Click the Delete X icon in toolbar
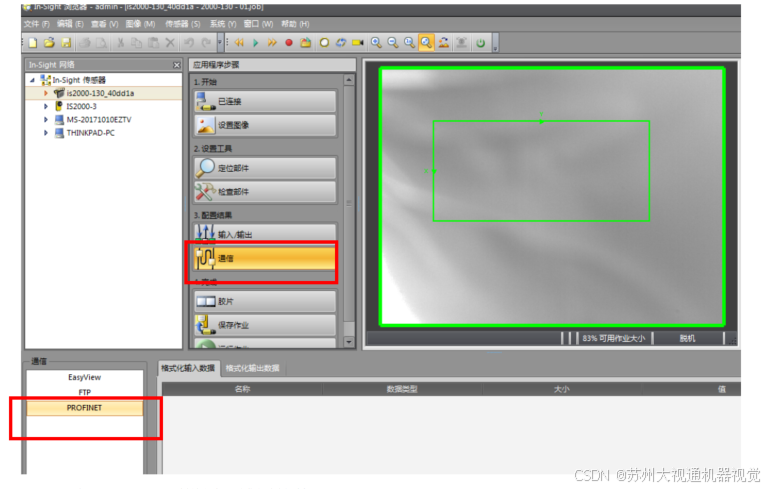This screenshot has width=768, height=489. [x=170, y=43]
